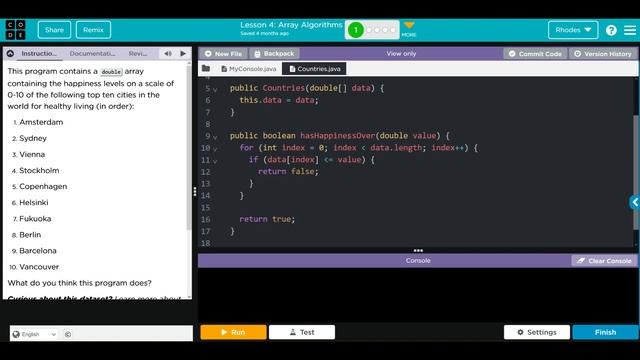Open the Backpack button

[x=274, y=53]
